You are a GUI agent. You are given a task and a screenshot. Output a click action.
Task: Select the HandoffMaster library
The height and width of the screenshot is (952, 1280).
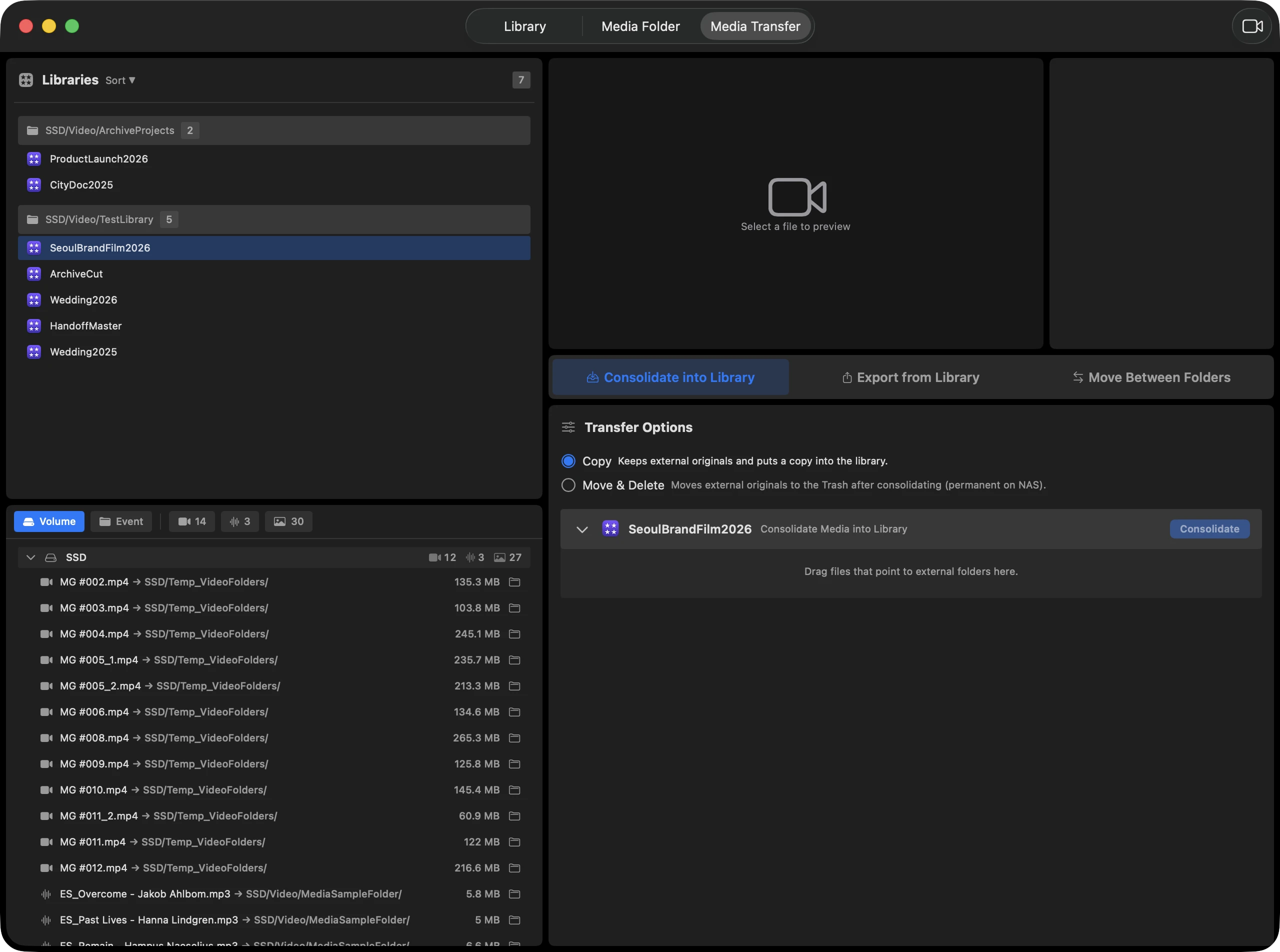coord(274,326)
